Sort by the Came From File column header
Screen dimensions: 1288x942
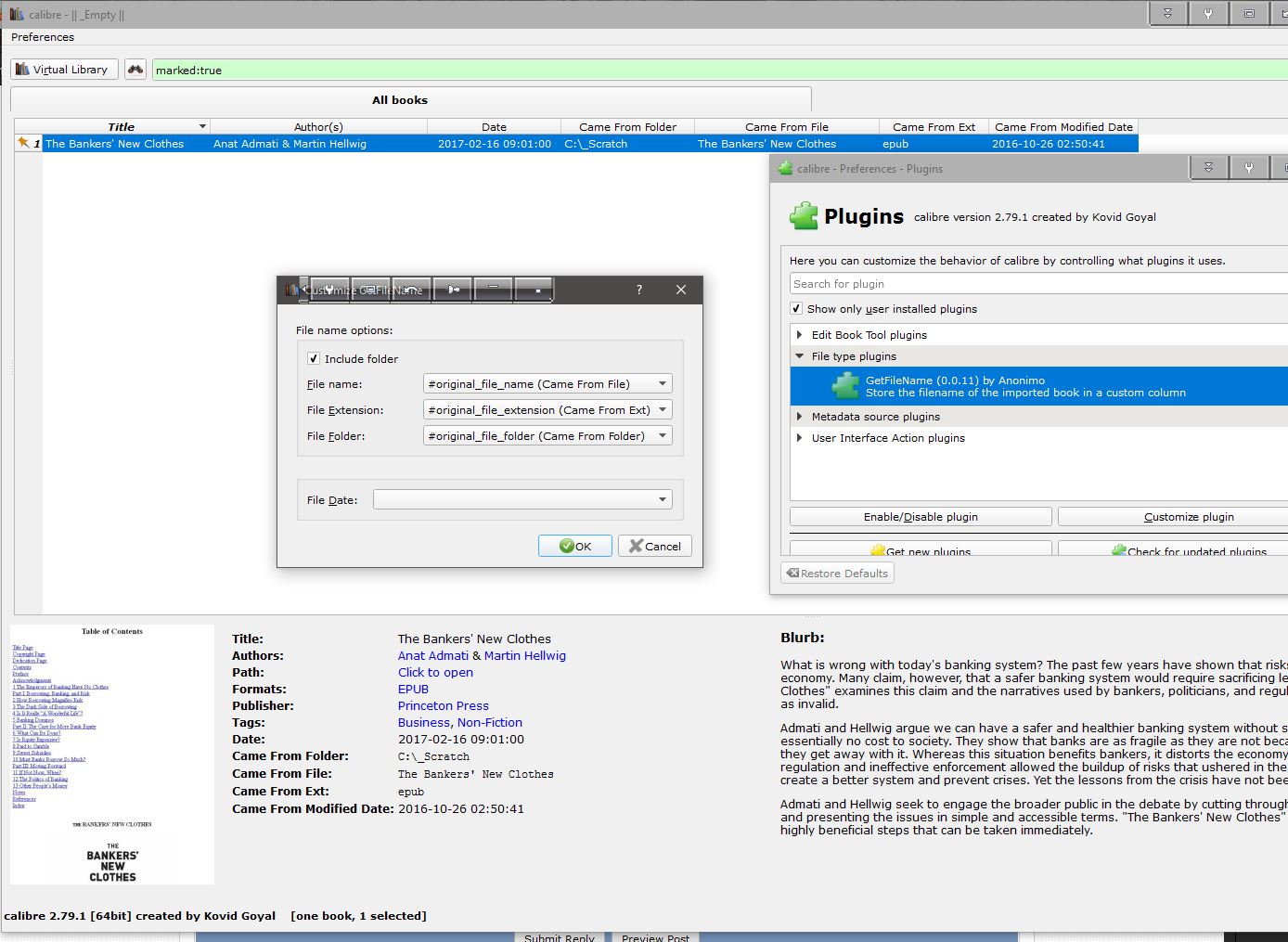point(787,127)
